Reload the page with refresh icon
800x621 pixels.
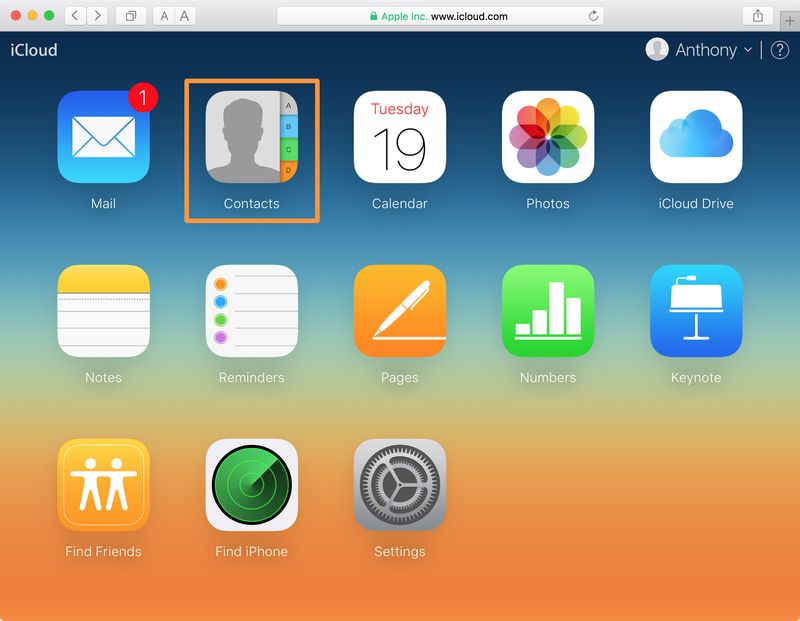(x=593, y=16)
